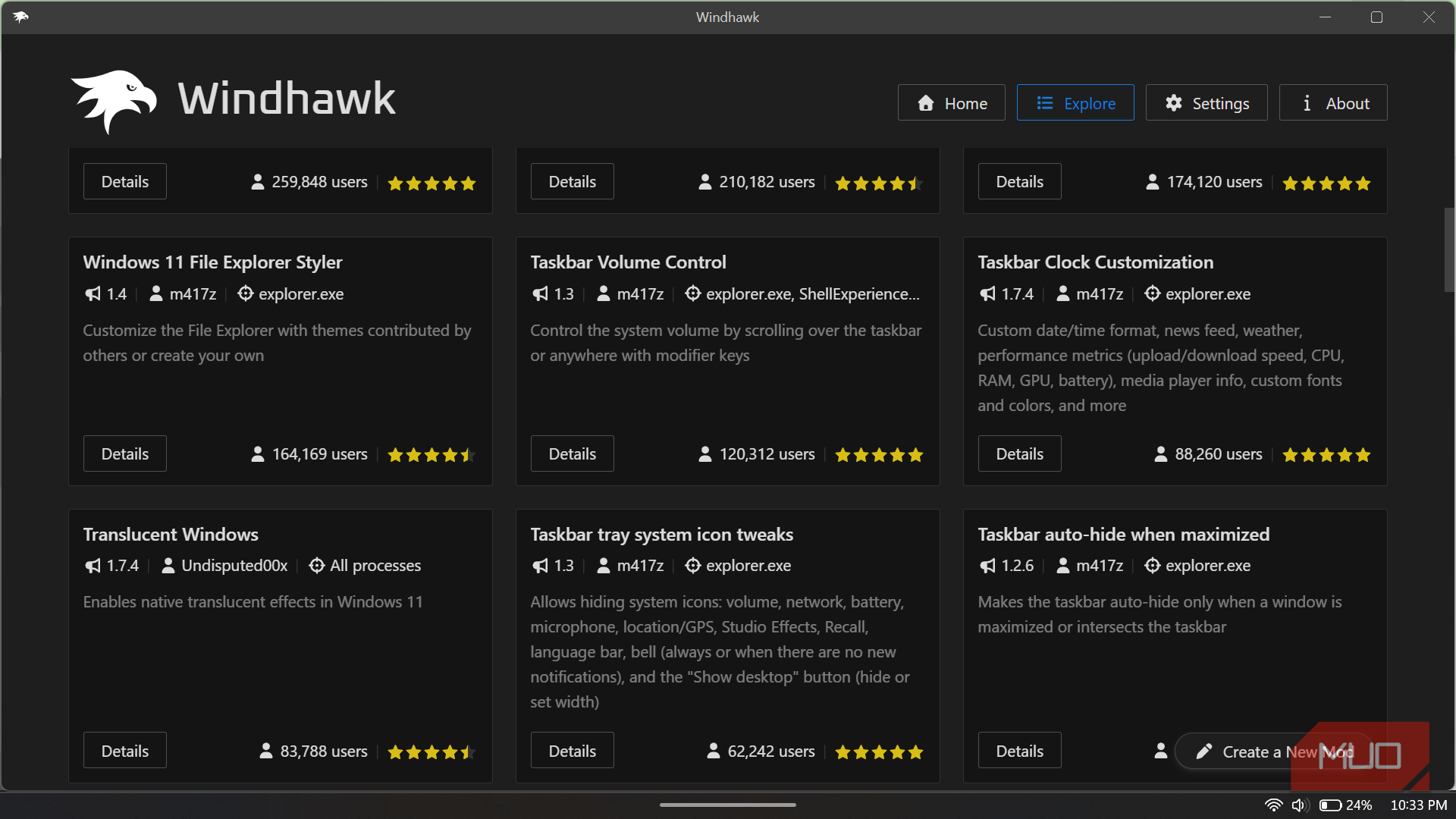Click the Windhawk title bar app icon
1456x819 pixels.
(x=20, y=17)
